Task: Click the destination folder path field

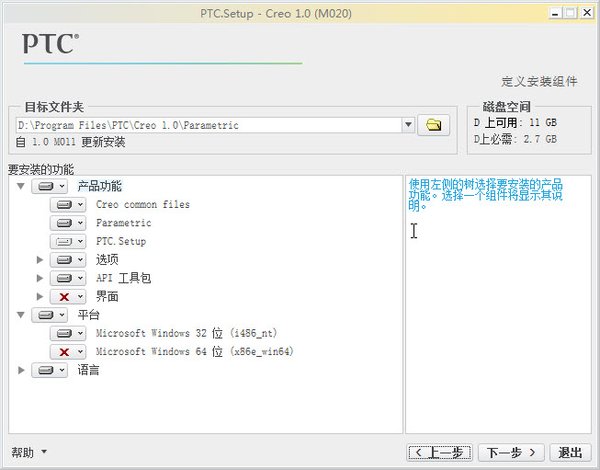Action: [209, 125]
